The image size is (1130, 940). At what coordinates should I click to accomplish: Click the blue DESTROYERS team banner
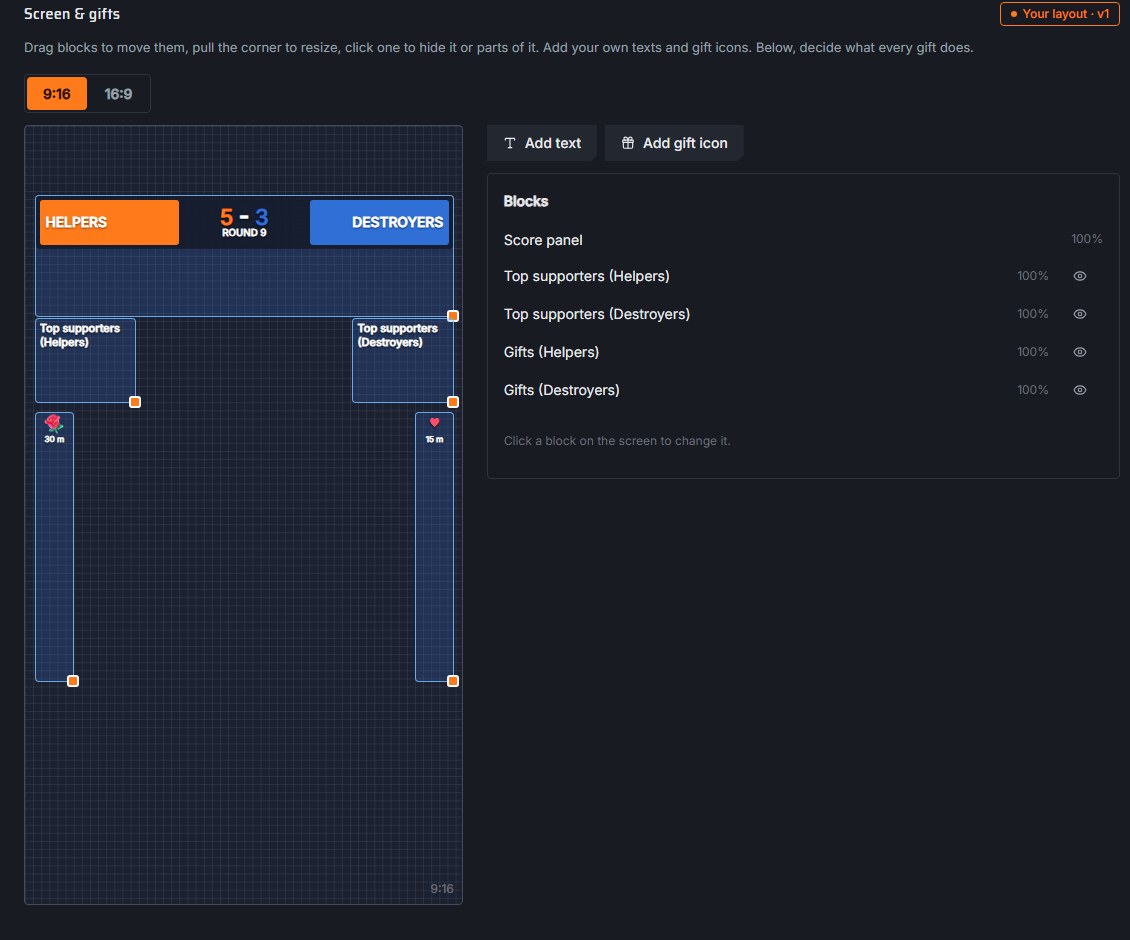379,222
